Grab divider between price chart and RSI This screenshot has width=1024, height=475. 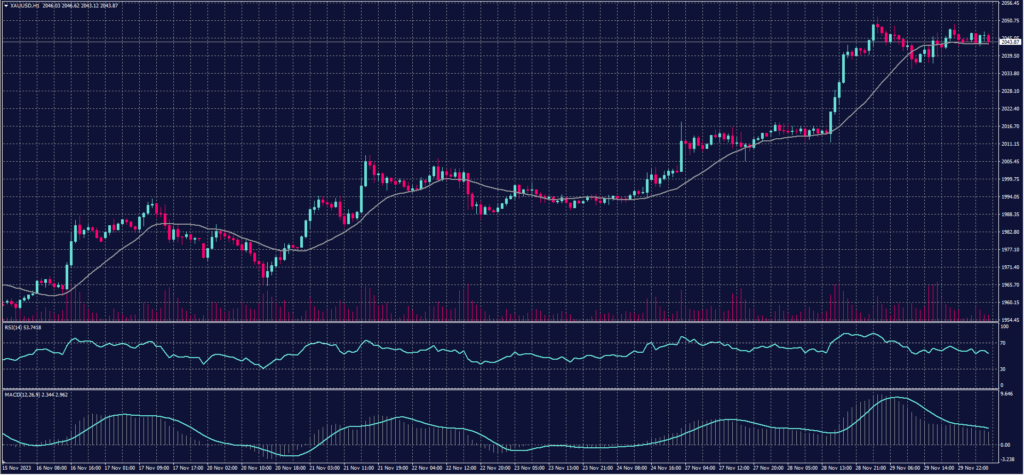point(500,322)
